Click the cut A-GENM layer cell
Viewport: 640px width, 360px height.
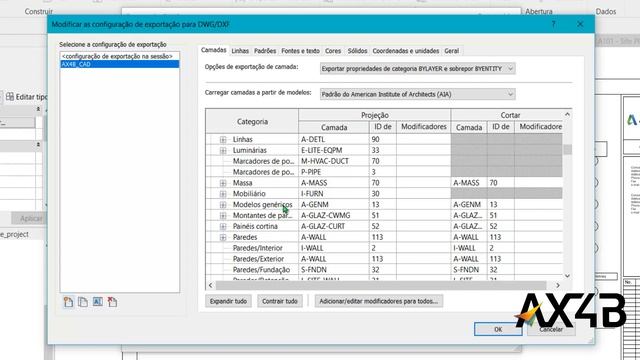coord(469,205)
